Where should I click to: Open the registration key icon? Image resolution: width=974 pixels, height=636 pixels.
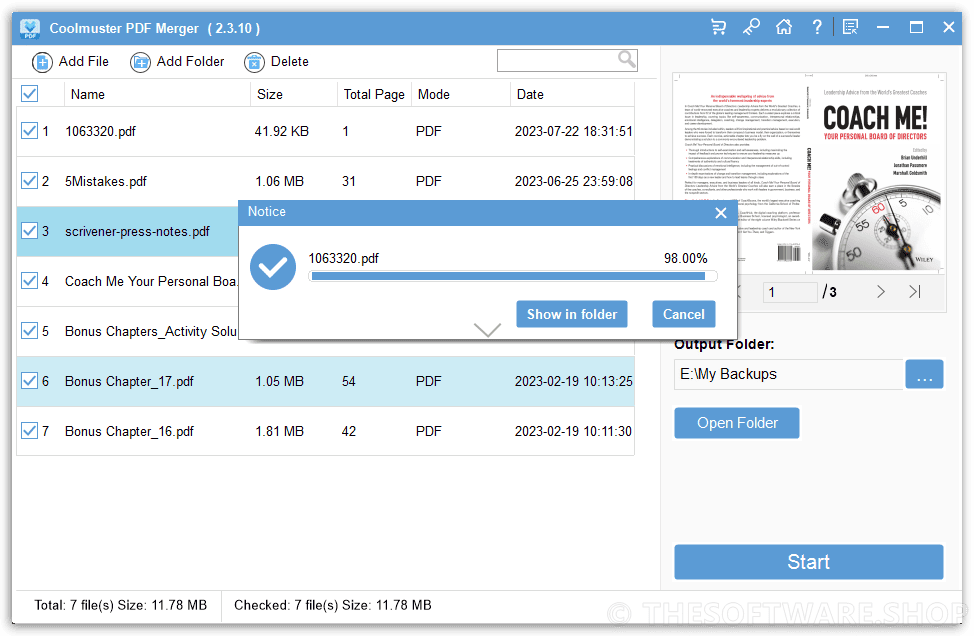point(751,27)
